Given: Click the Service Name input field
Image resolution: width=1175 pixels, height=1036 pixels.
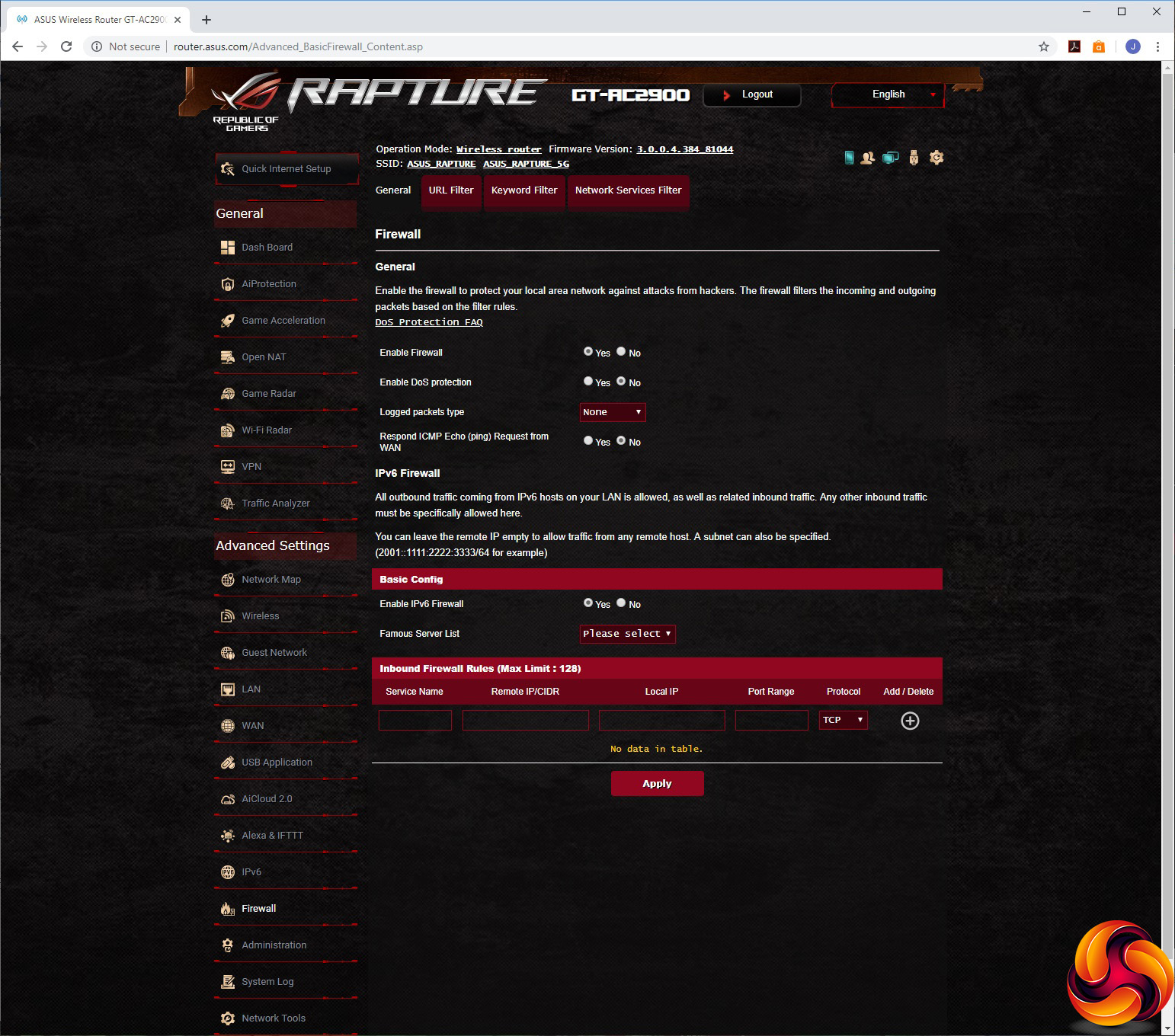Looking at the screenshot, I should pos(415,721).
